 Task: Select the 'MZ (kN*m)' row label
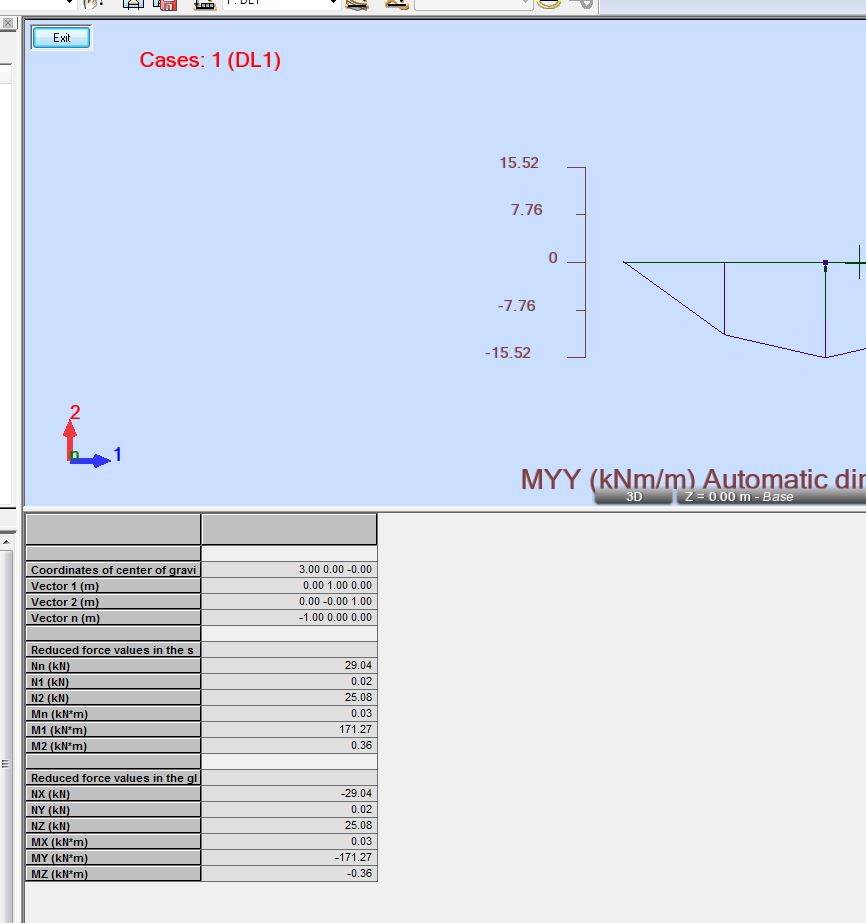(x=113, y=874)
